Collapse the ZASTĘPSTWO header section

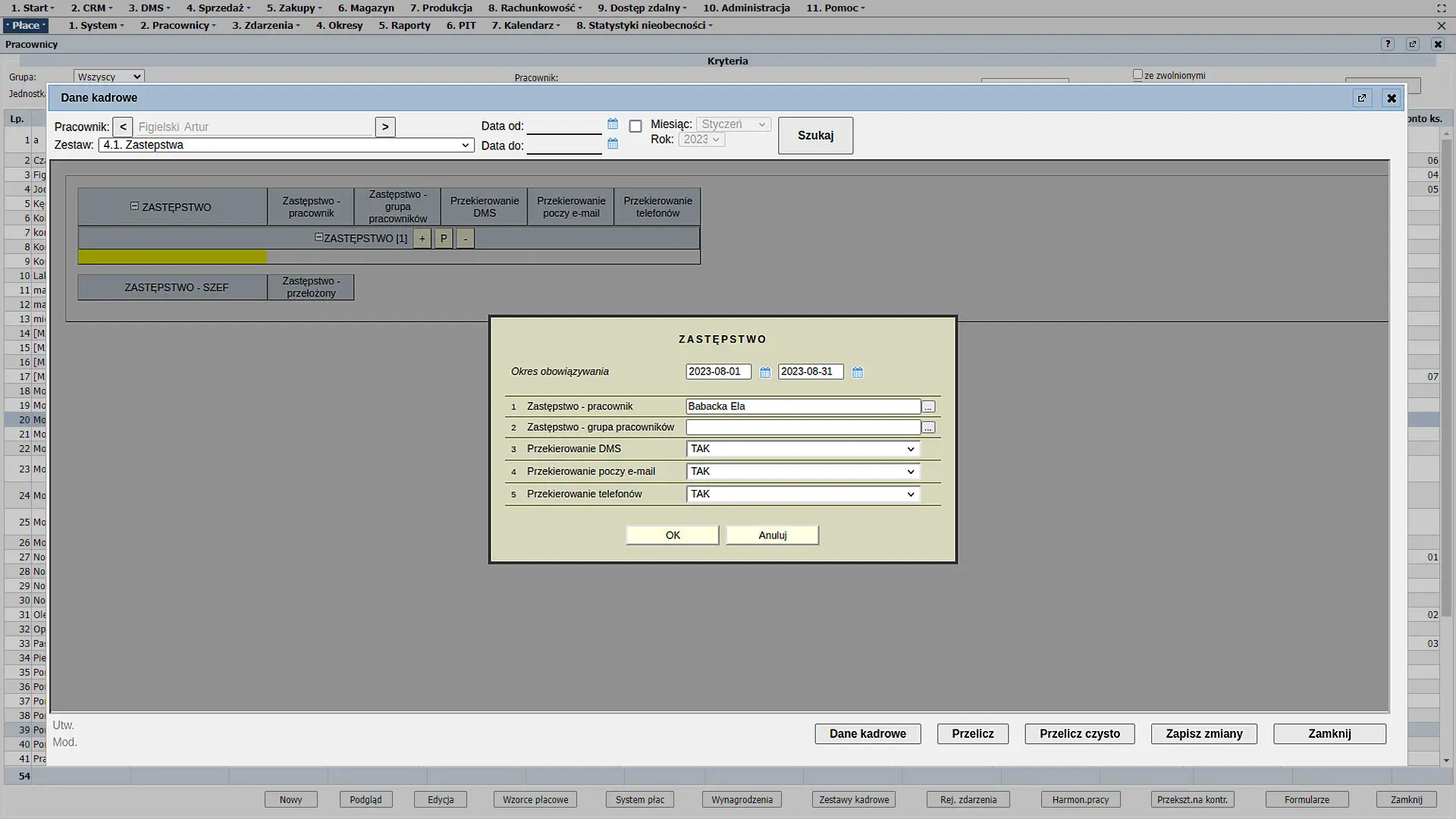[134, 206]
